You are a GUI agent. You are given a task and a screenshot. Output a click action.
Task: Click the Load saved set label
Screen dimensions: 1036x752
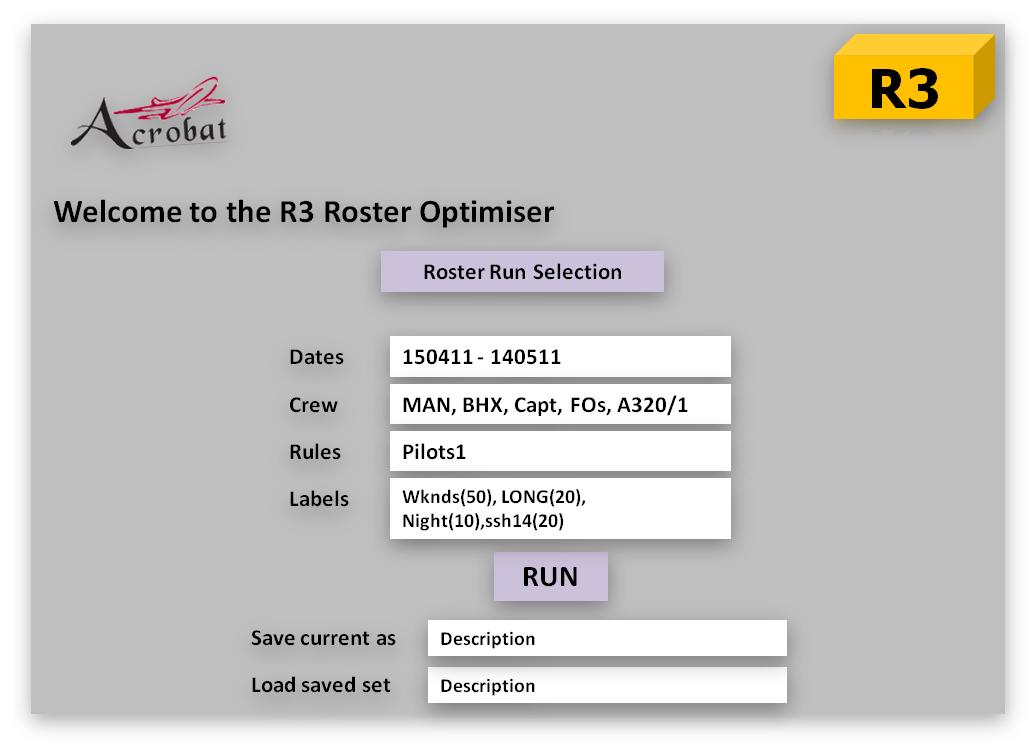[321, 686]
